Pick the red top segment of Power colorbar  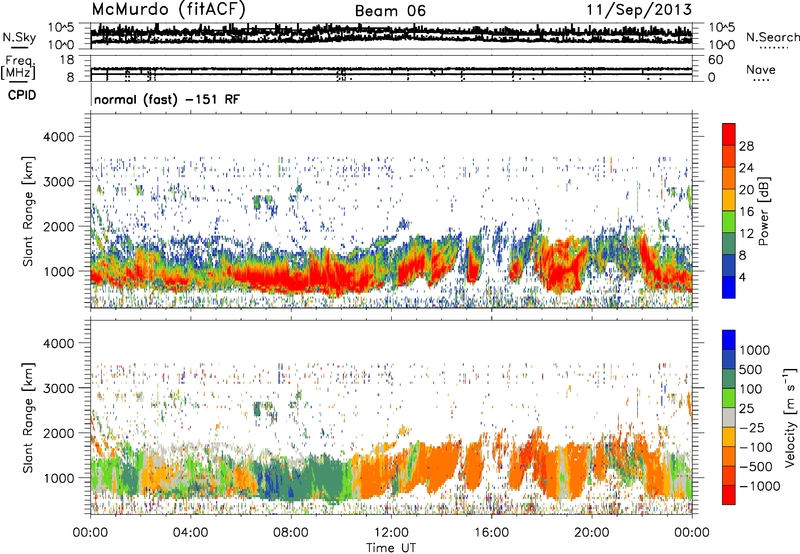click(729, 134)
